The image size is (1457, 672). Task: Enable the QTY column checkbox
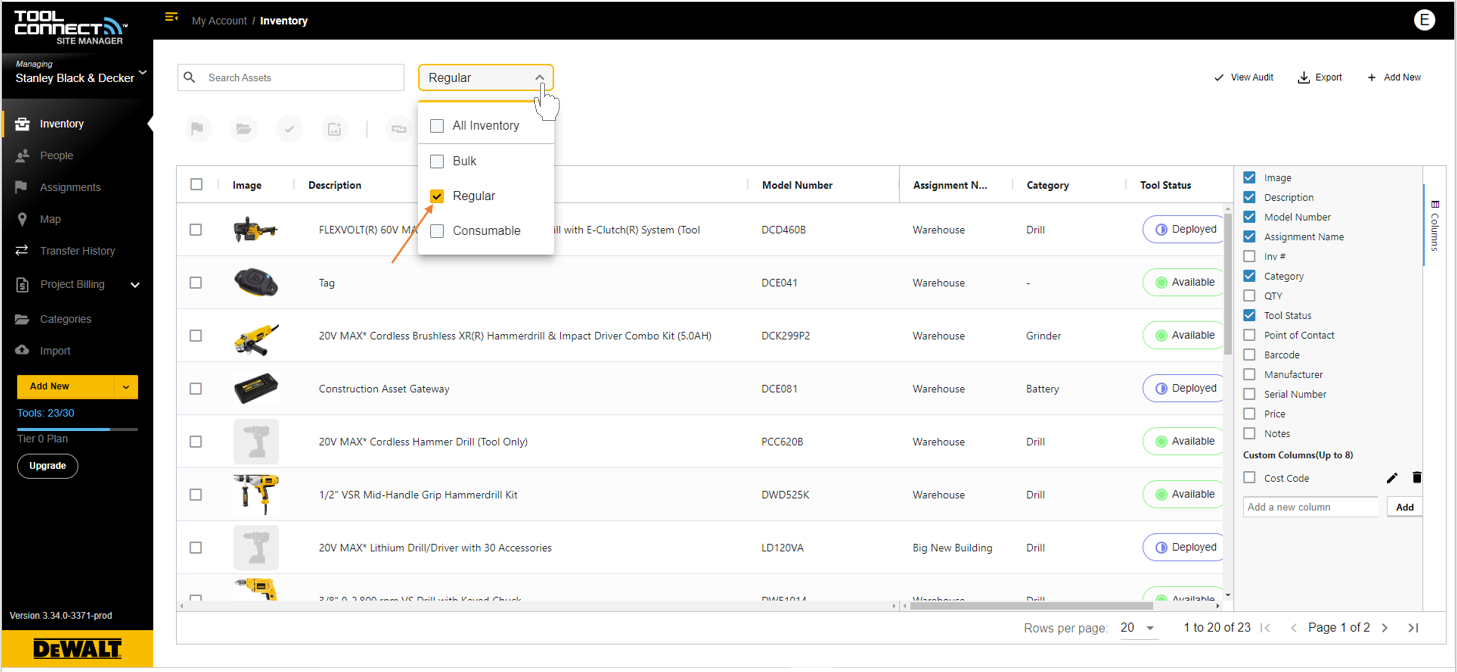point(1249,296)
